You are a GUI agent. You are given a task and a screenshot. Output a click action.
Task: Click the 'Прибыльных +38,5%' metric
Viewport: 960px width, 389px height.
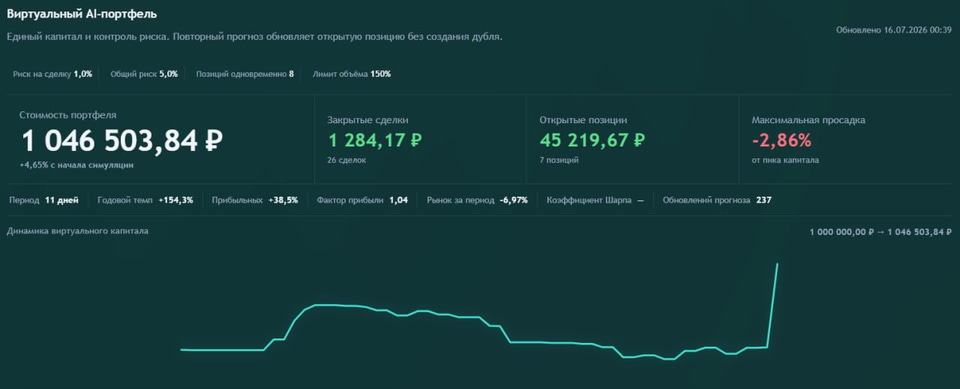255,200
